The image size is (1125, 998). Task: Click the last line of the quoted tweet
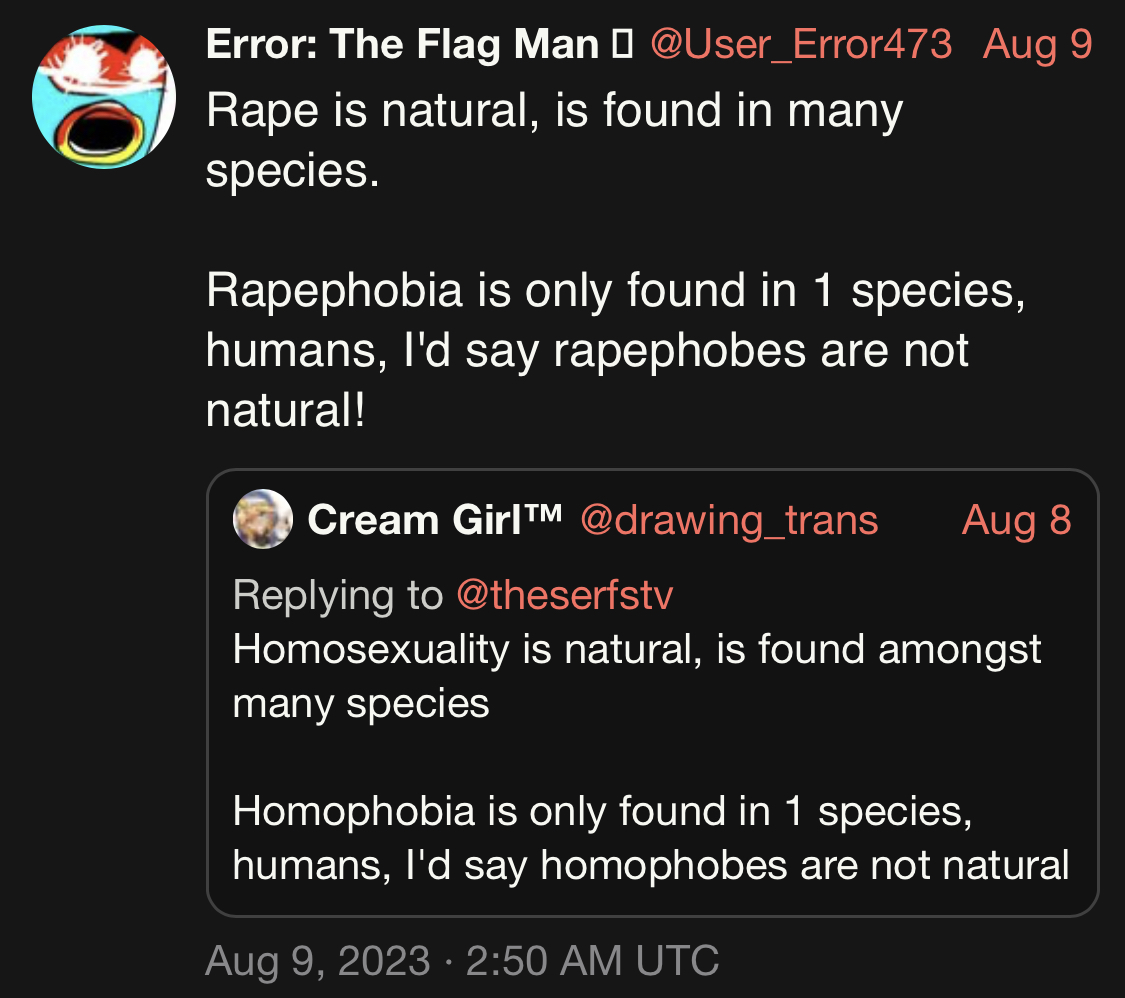[x=650, y=864]
